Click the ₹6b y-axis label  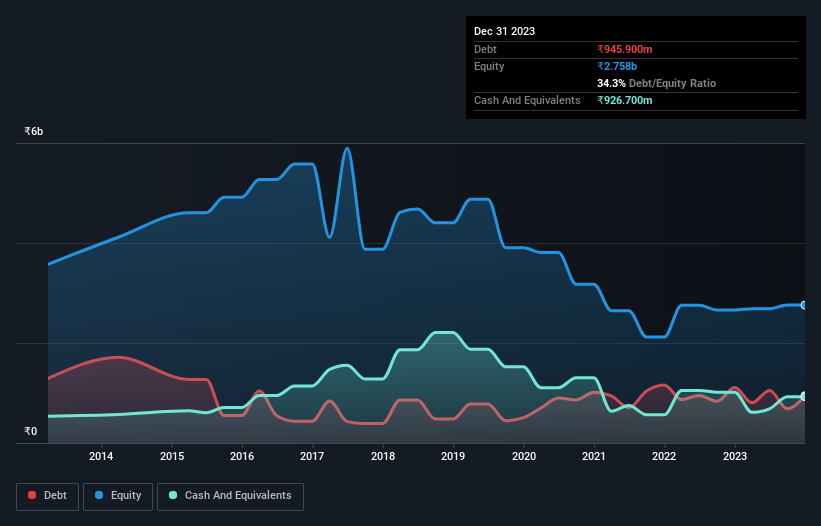(x=34, y=132)
